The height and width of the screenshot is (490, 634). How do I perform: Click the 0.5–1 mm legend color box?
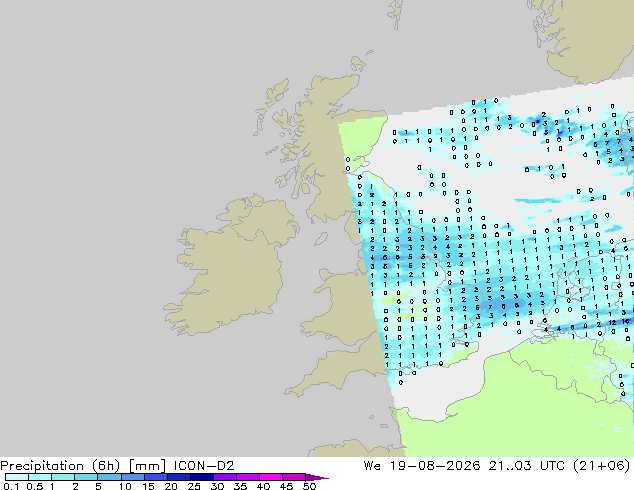tap(40, 477)
